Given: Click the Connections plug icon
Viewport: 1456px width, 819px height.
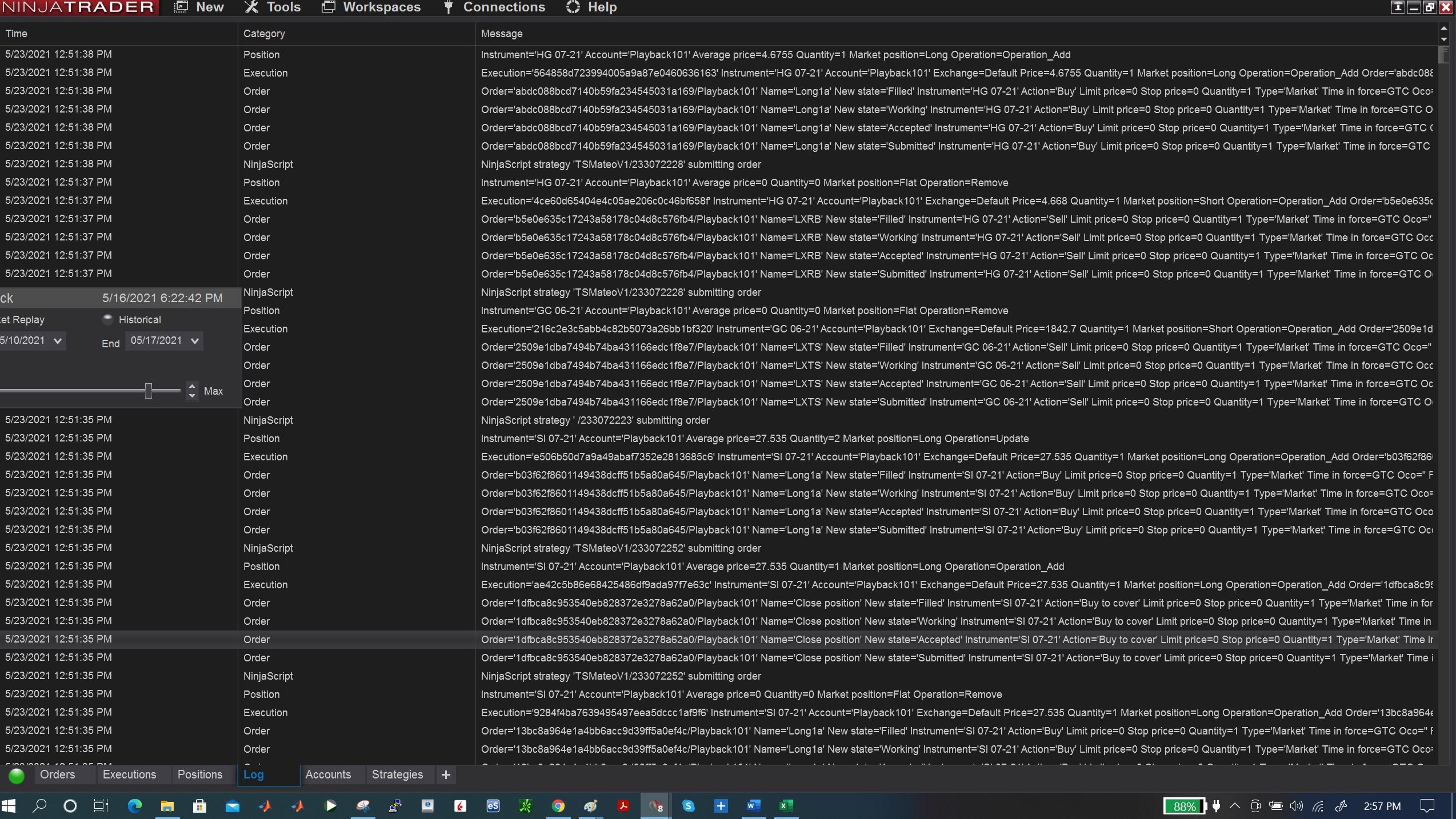Looking at the screenshot, I should click(x=449, y=7).
